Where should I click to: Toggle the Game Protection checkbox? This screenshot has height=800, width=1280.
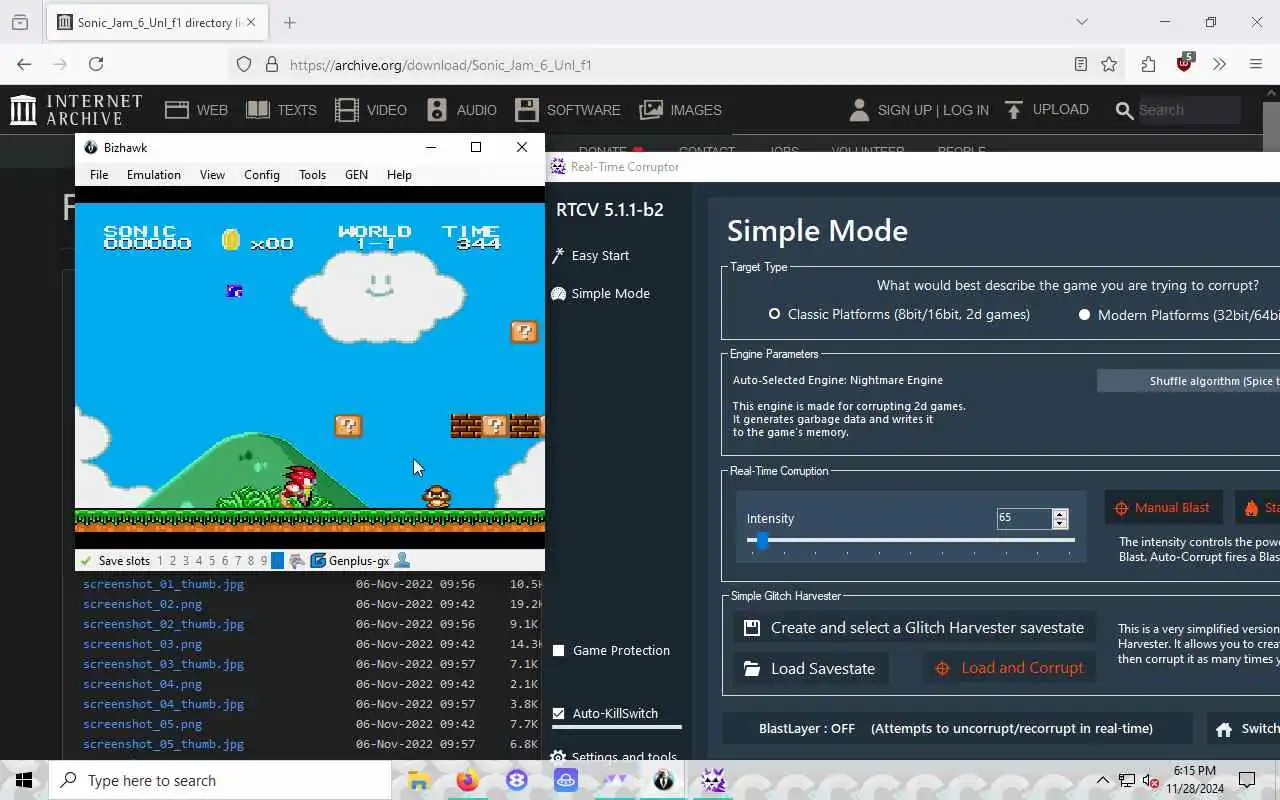tap(559, 650)
